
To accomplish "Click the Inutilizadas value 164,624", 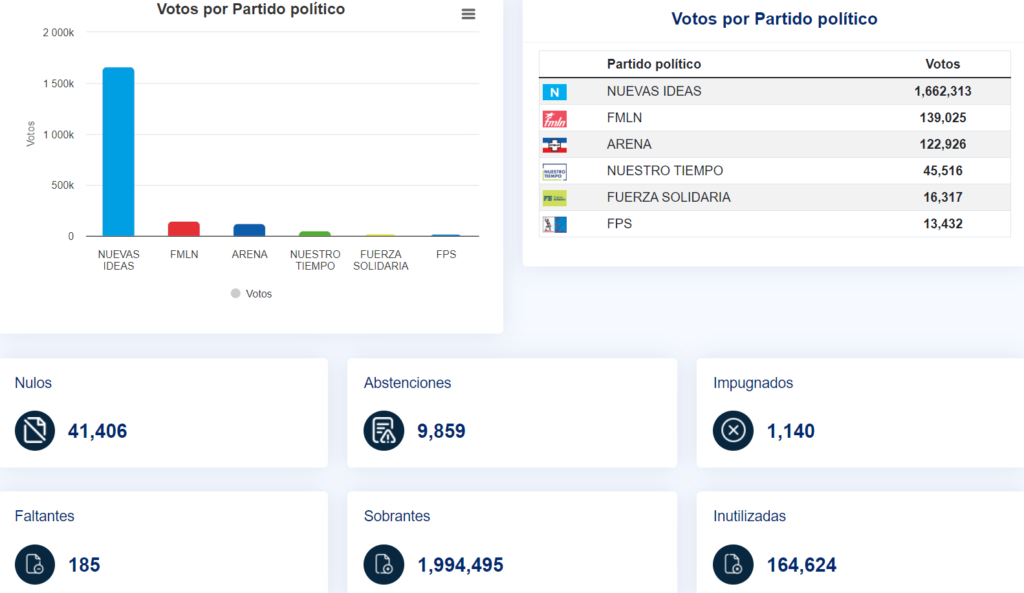I will tap(801, 565).
